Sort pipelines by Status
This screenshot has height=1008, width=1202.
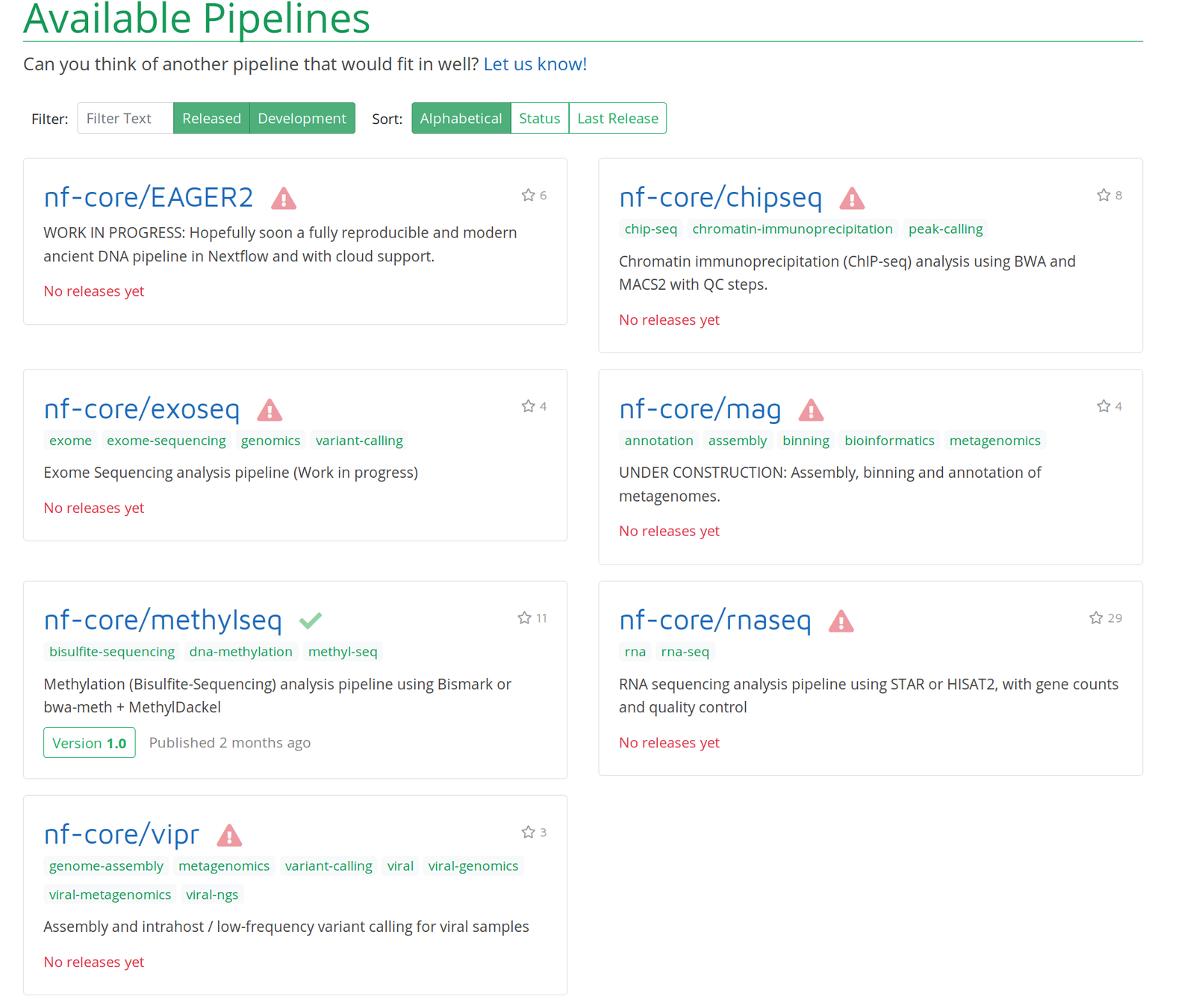pos(540,118)
